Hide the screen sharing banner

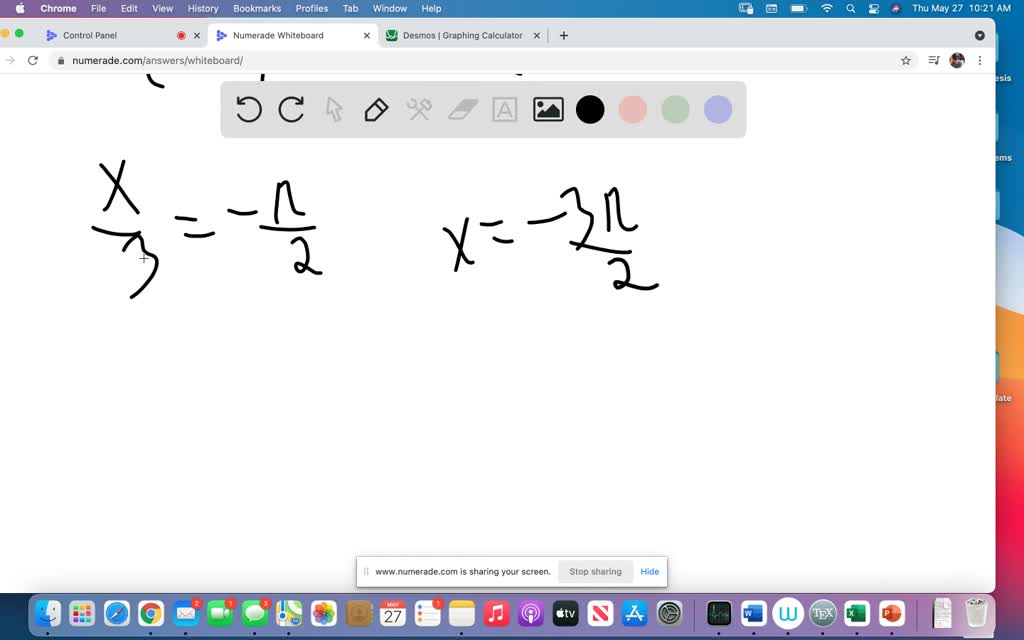[649, 571]
